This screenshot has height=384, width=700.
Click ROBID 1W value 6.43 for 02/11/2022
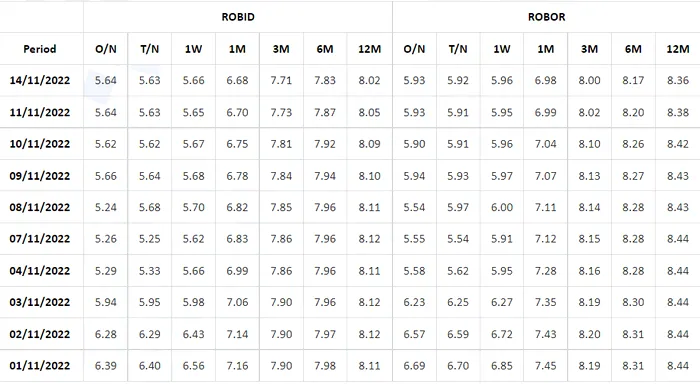tap(193, 334)
